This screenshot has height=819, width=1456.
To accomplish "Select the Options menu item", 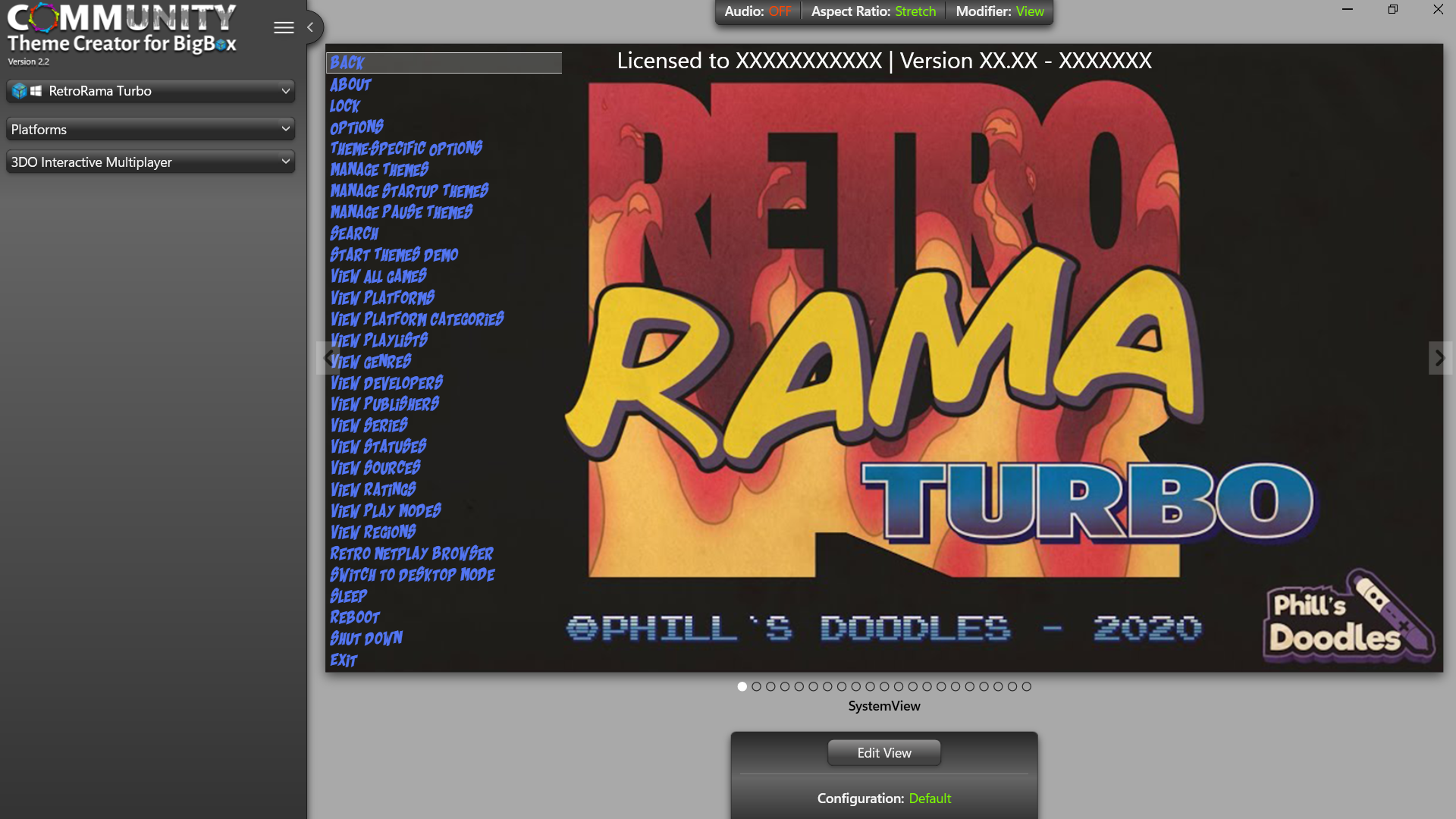I will pos(356,127).
